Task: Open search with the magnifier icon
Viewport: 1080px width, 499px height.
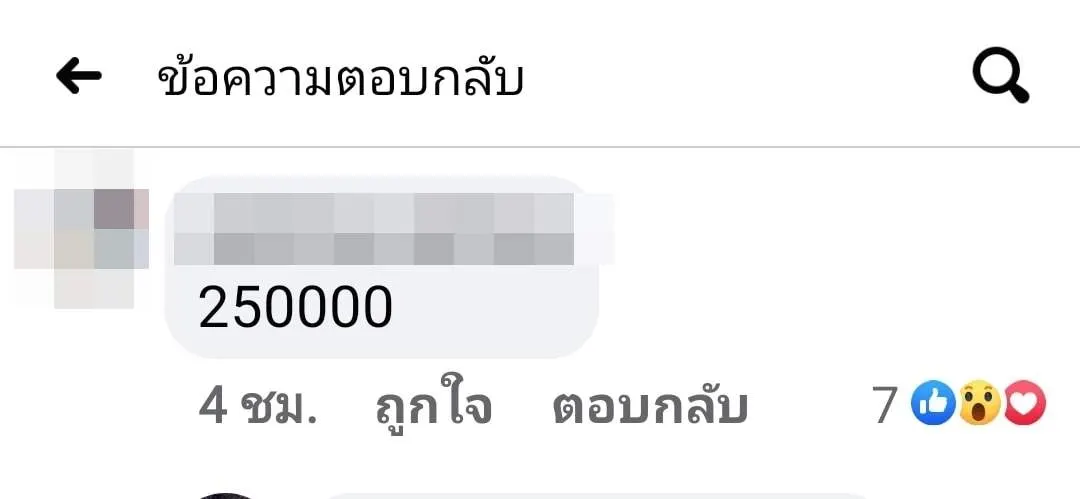Action: [1001, 76]
